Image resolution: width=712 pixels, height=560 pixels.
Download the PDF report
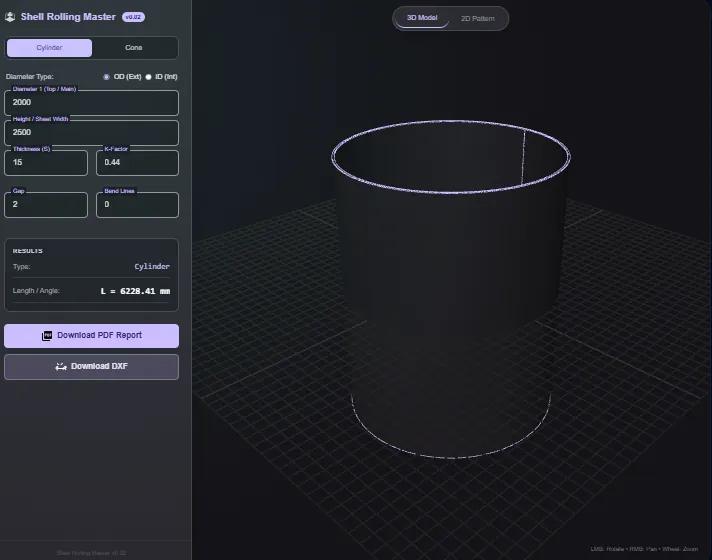pyautogui.click(x=91, y=336)
